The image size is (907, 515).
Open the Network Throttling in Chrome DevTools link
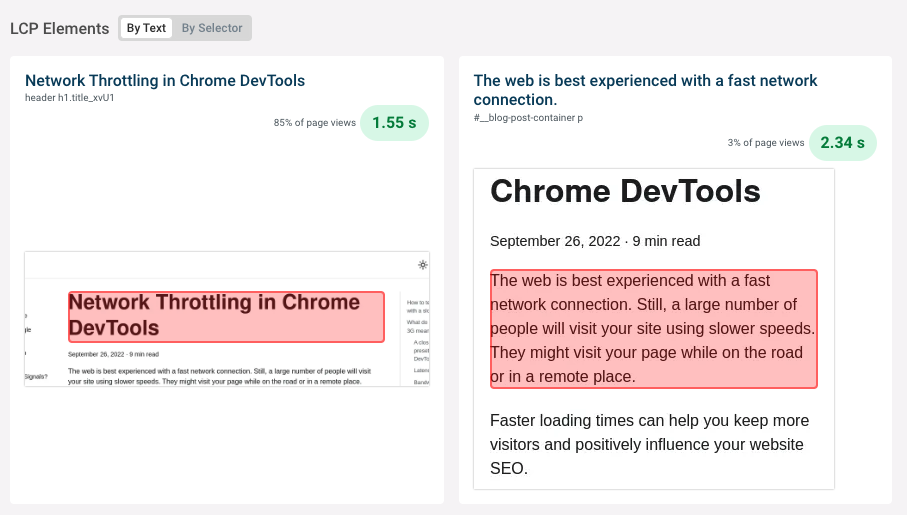point(165,80)
